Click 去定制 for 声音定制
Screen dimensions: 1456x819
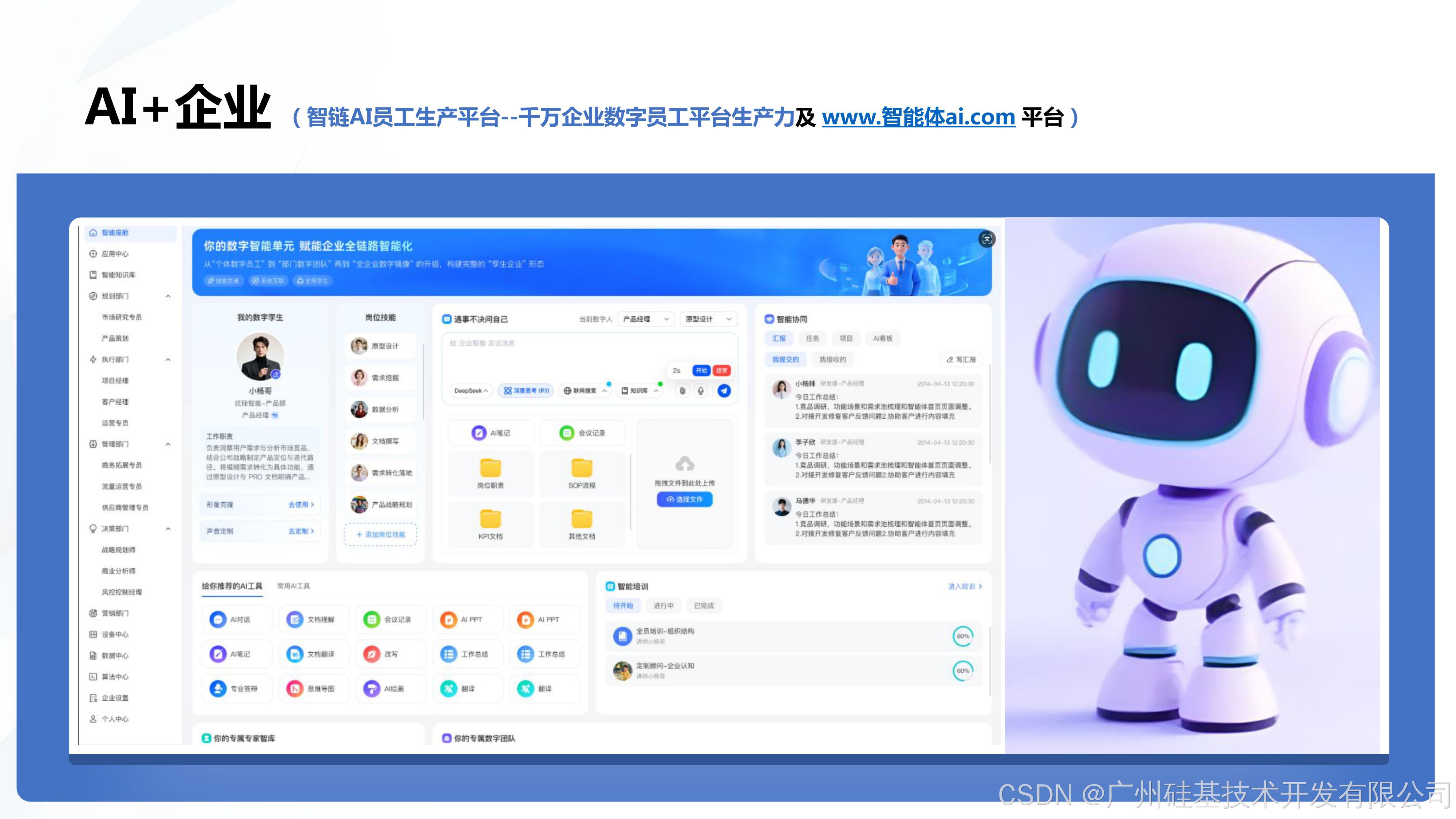point(301,531)
